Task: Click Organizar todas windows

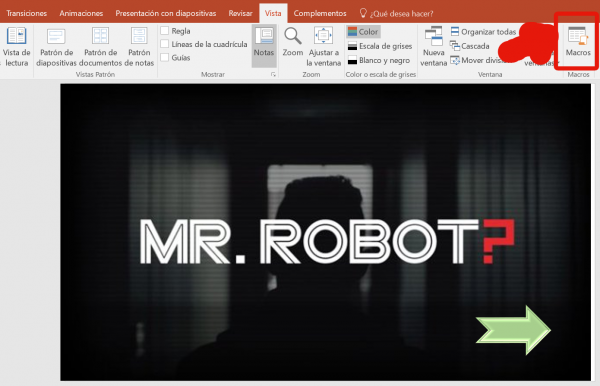Action: 484,32
